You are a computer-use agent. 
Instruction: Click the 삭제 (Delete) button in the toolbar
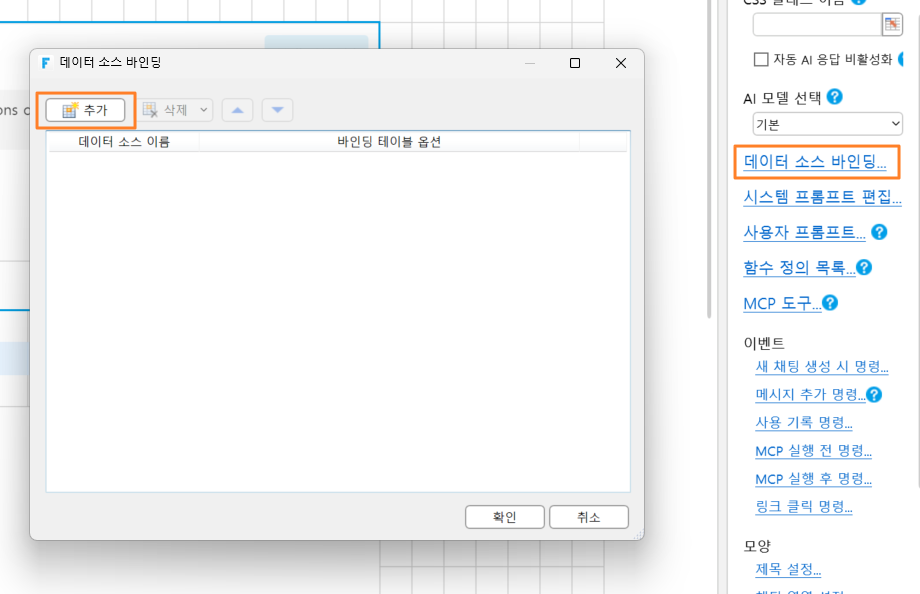click(x=166, y=110)
